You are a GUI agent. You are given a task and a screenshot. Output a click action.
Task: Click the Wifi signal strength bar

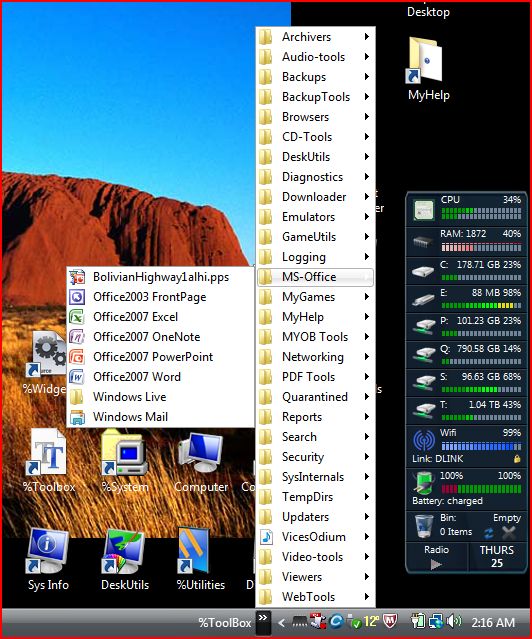[x=481, y=446]
